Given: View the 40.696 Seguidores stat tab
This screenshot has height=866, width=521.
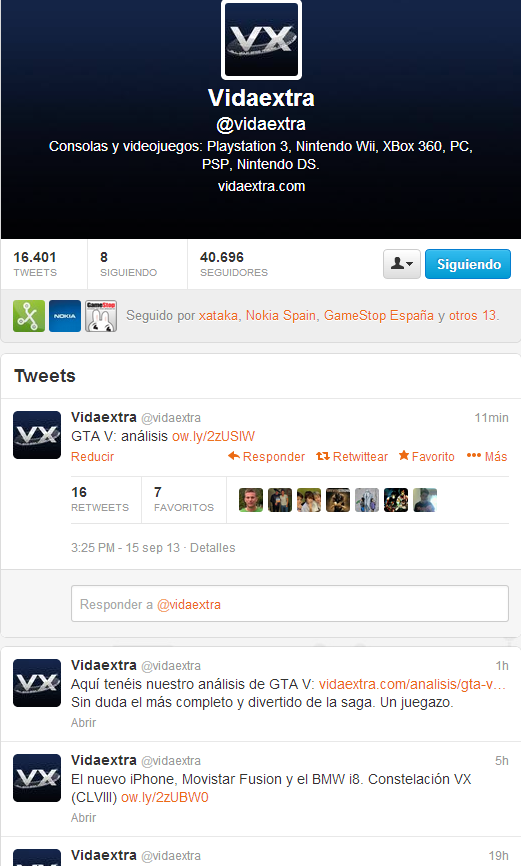Looking at the screenshot, I should 234,264.
